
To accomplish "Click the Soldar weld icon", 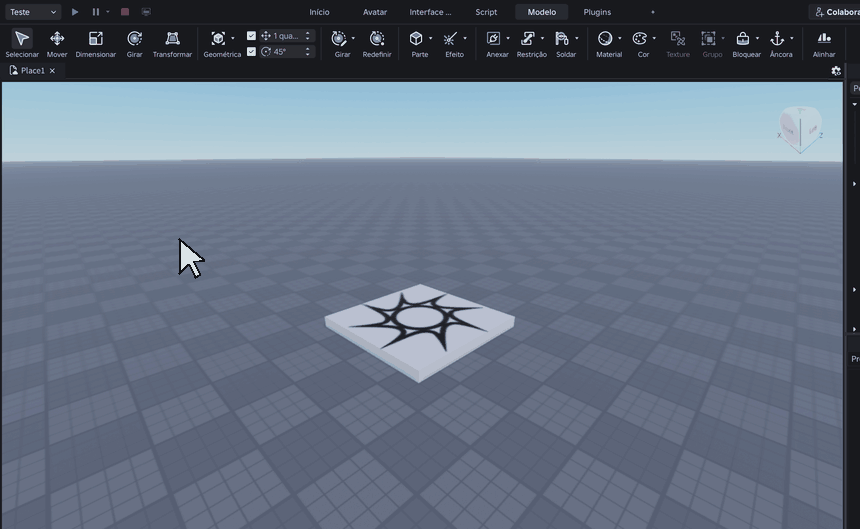I will point(562,38).
